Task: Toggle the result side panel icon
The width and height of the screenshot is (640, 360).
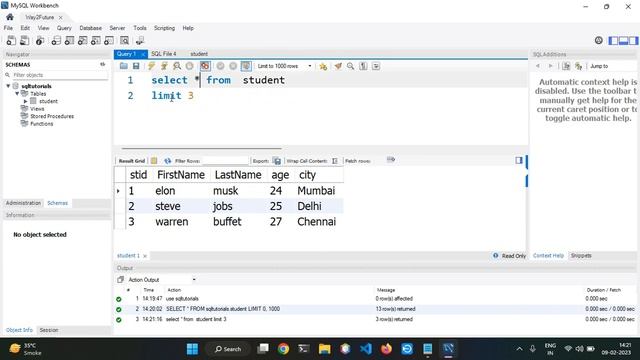Action: [519, 160]
